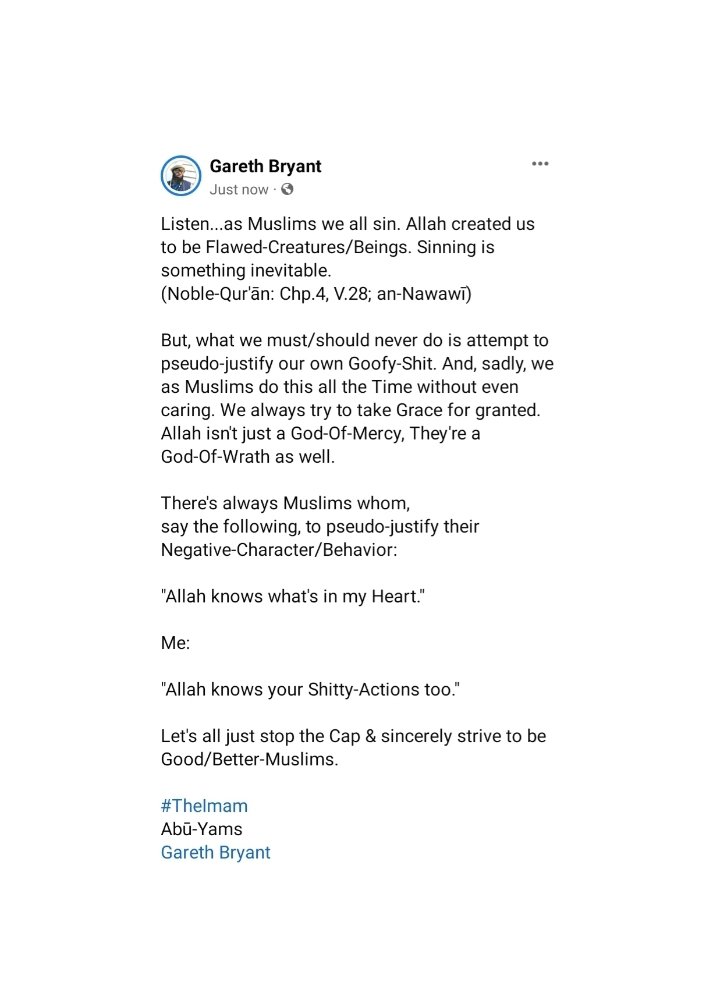This screenshot has height=1006, width=720.
Task: Click the blue Gareth Bryant tag at bottom
Action: 215,852
